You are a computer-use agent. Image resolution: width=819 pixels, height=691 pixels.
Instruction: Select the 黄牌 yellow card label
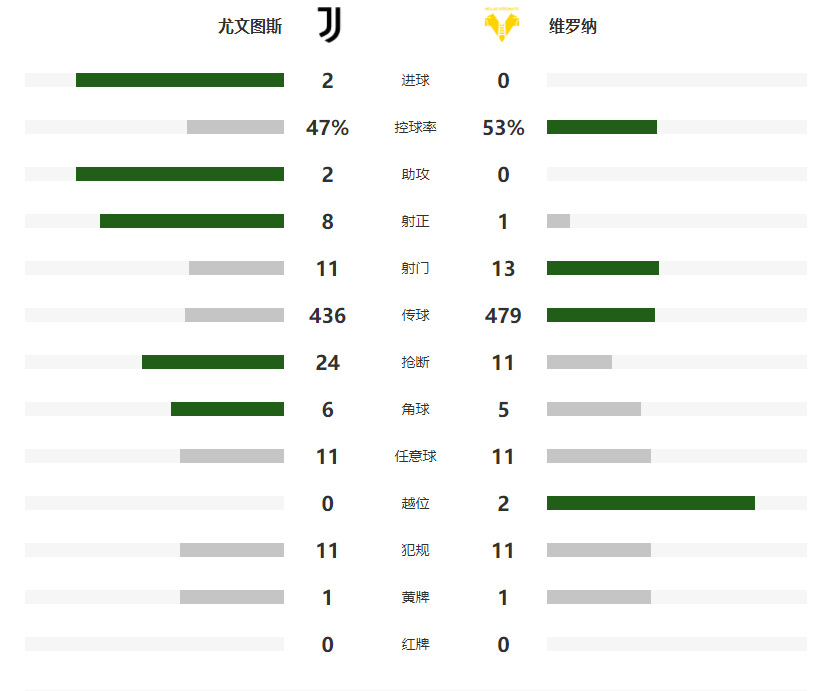[x=415, y=597]
